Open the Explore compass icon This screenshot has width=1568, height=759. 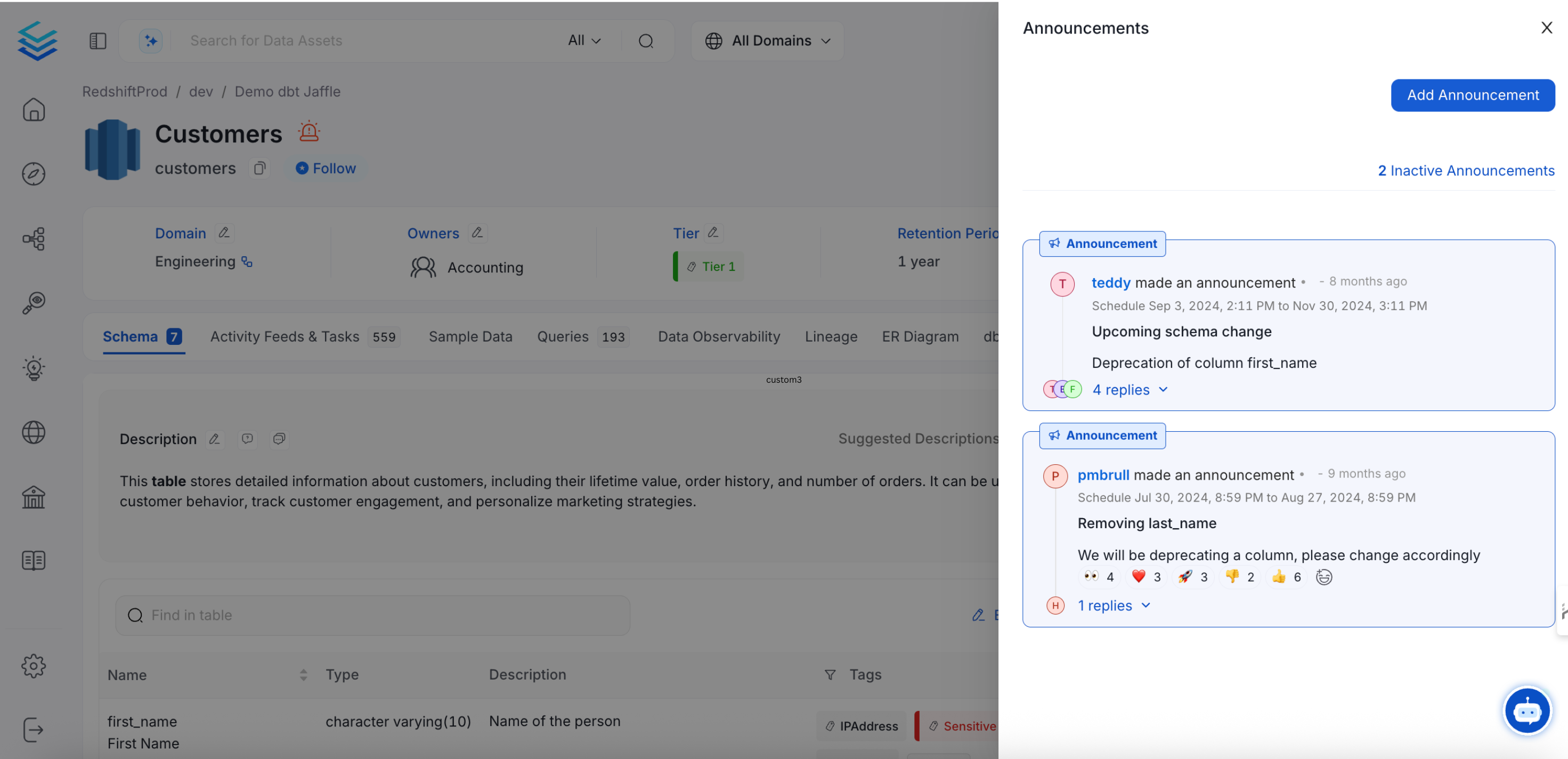pyautogui.click(x=34, y=174)
